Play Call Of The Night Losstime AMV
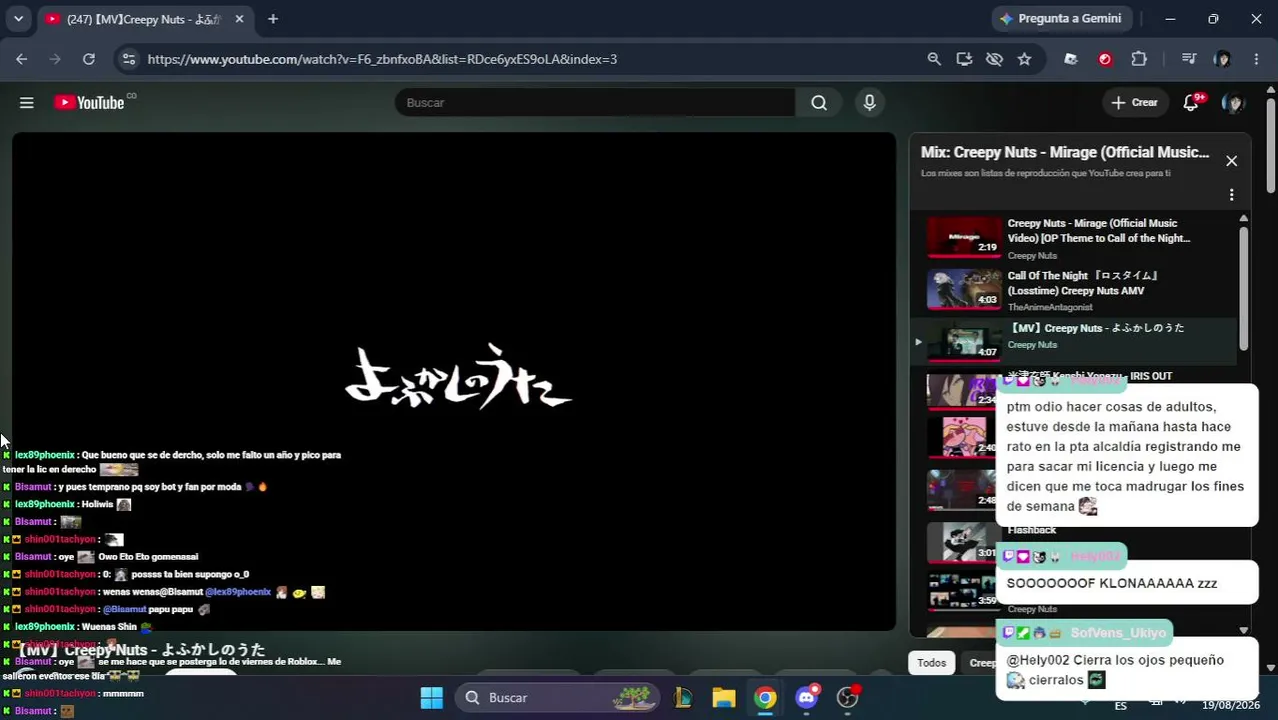This screenshot has width=1278, height=720. tap(1084, 283)
